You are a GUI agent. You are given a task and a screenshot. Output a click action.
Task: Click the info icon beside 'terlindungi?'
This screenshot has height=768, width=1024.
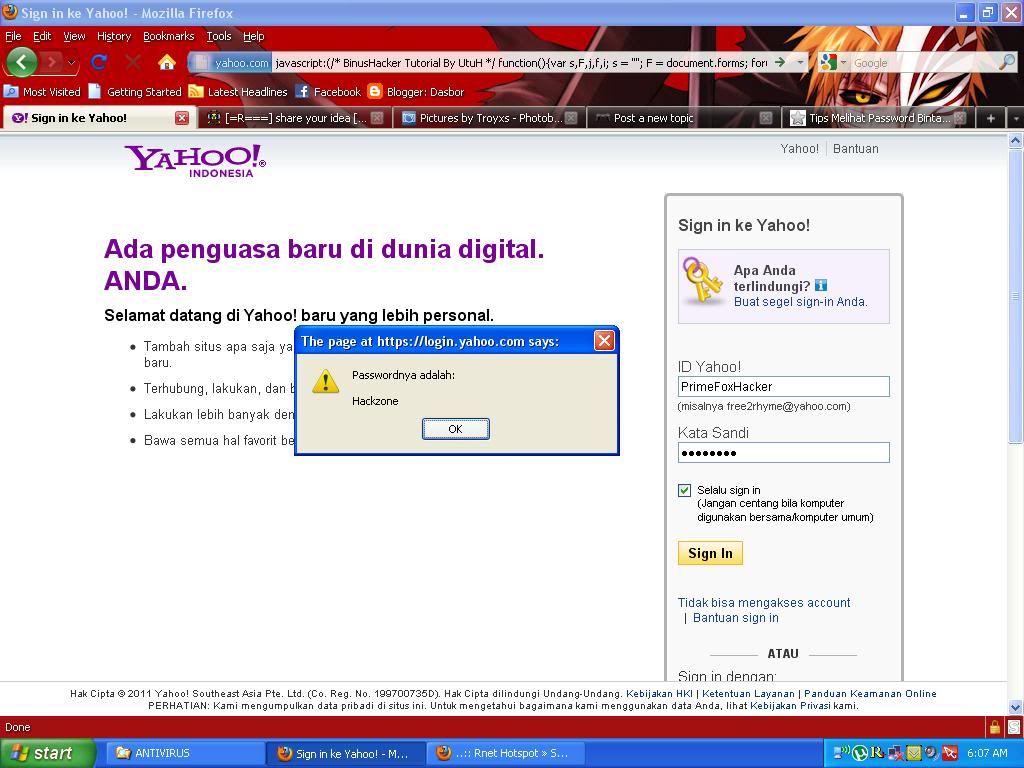(x=821, y=285)
